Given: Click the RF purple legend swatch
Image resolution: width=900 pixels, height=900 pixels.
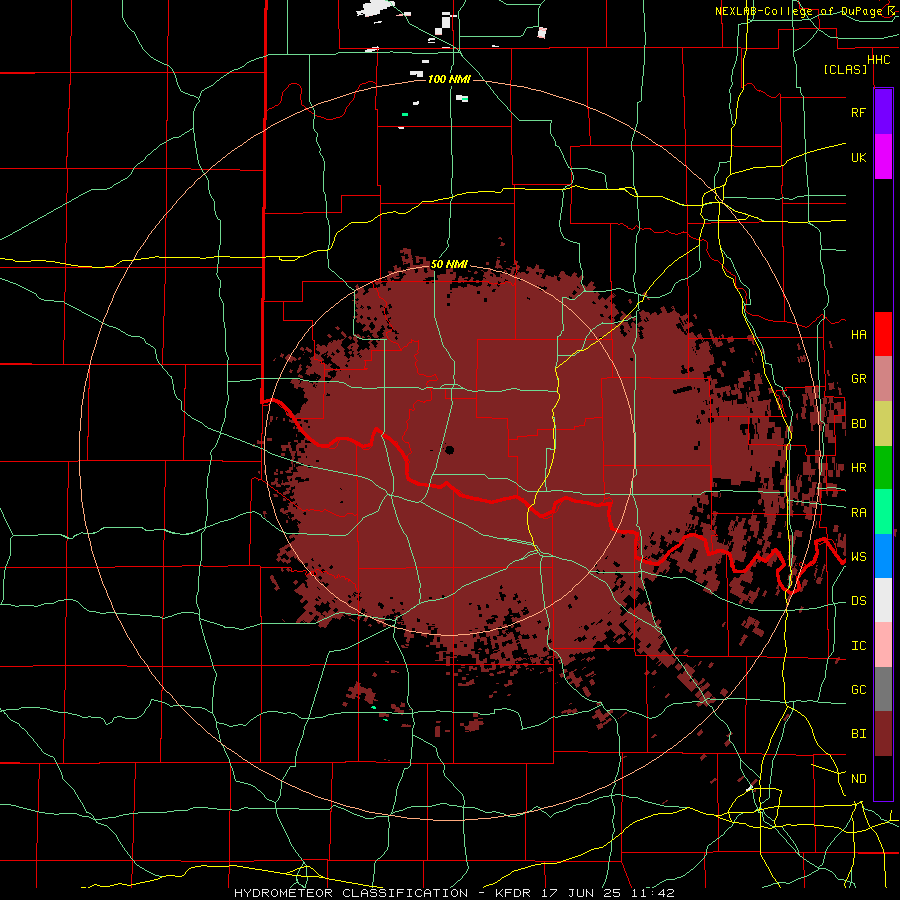Looking at the screenshot, I should point(883,112).
